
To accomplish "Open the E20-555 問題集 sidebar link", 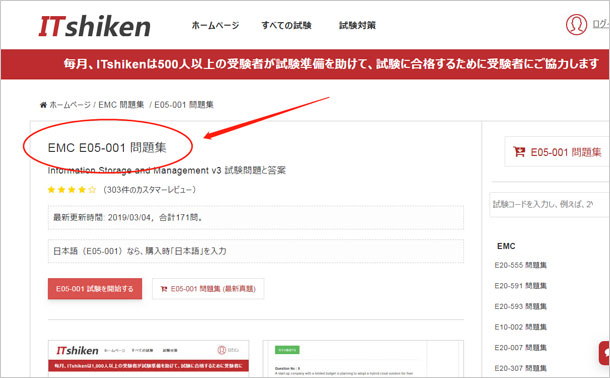I will pos(521,265).
